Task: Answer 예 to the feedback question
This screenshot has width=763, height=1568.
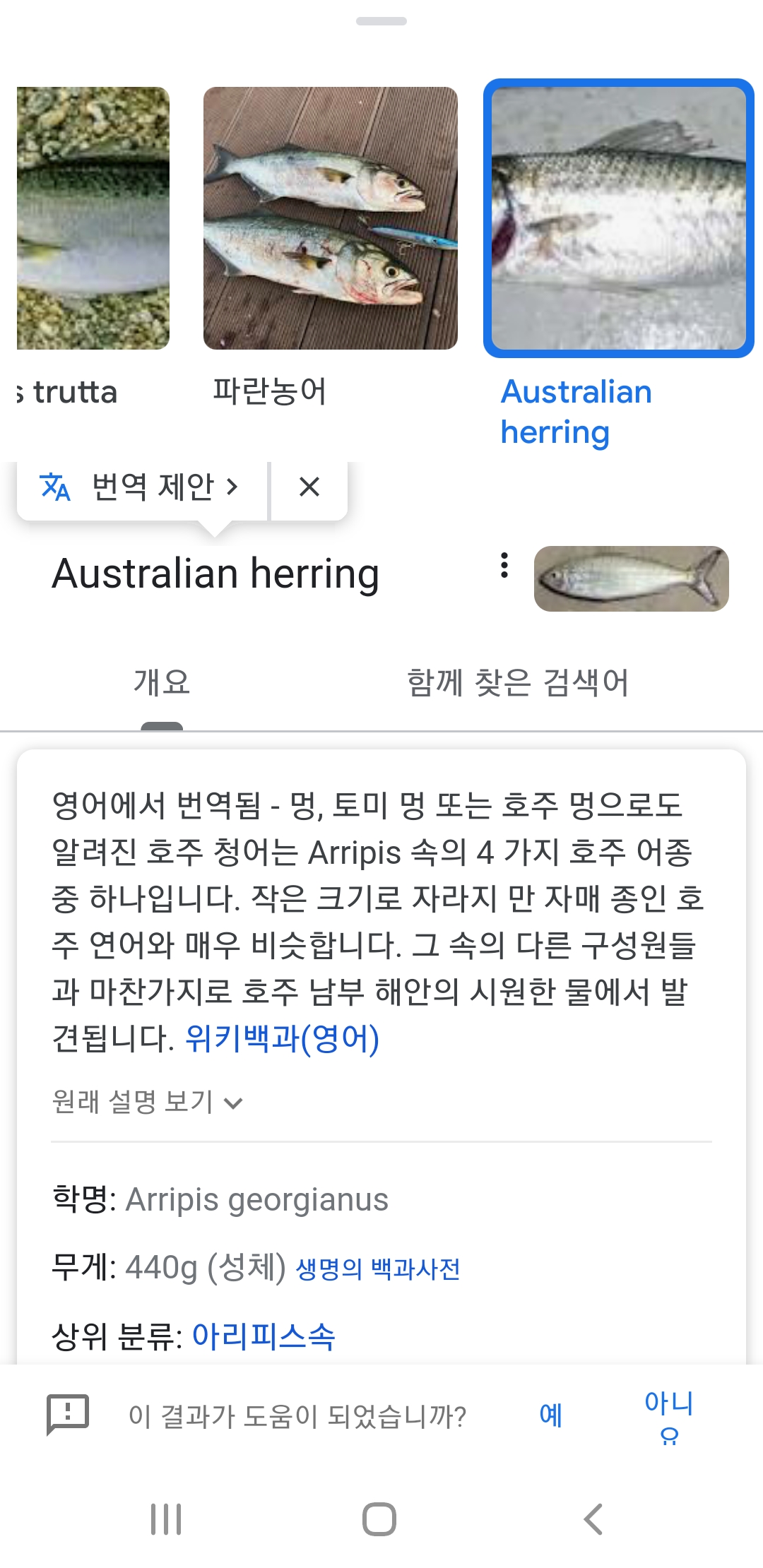Action: tap(550, 1415)
